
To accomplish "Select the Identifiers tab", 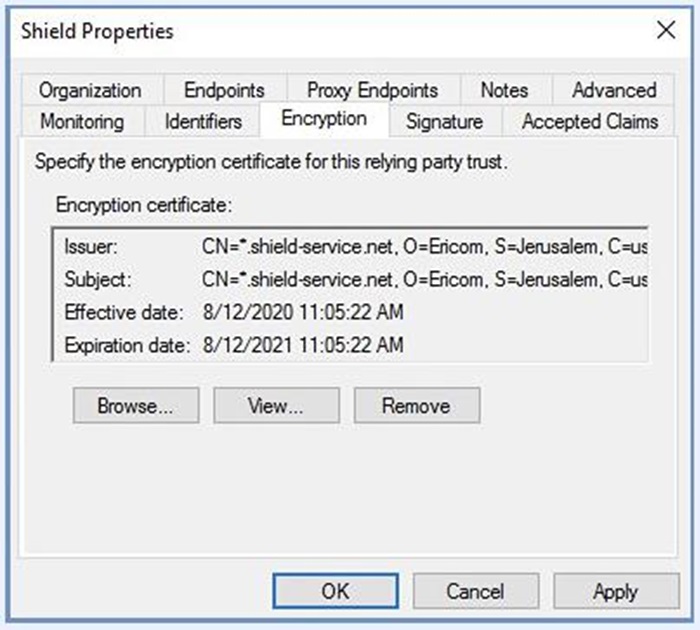I will pos(203,121).
